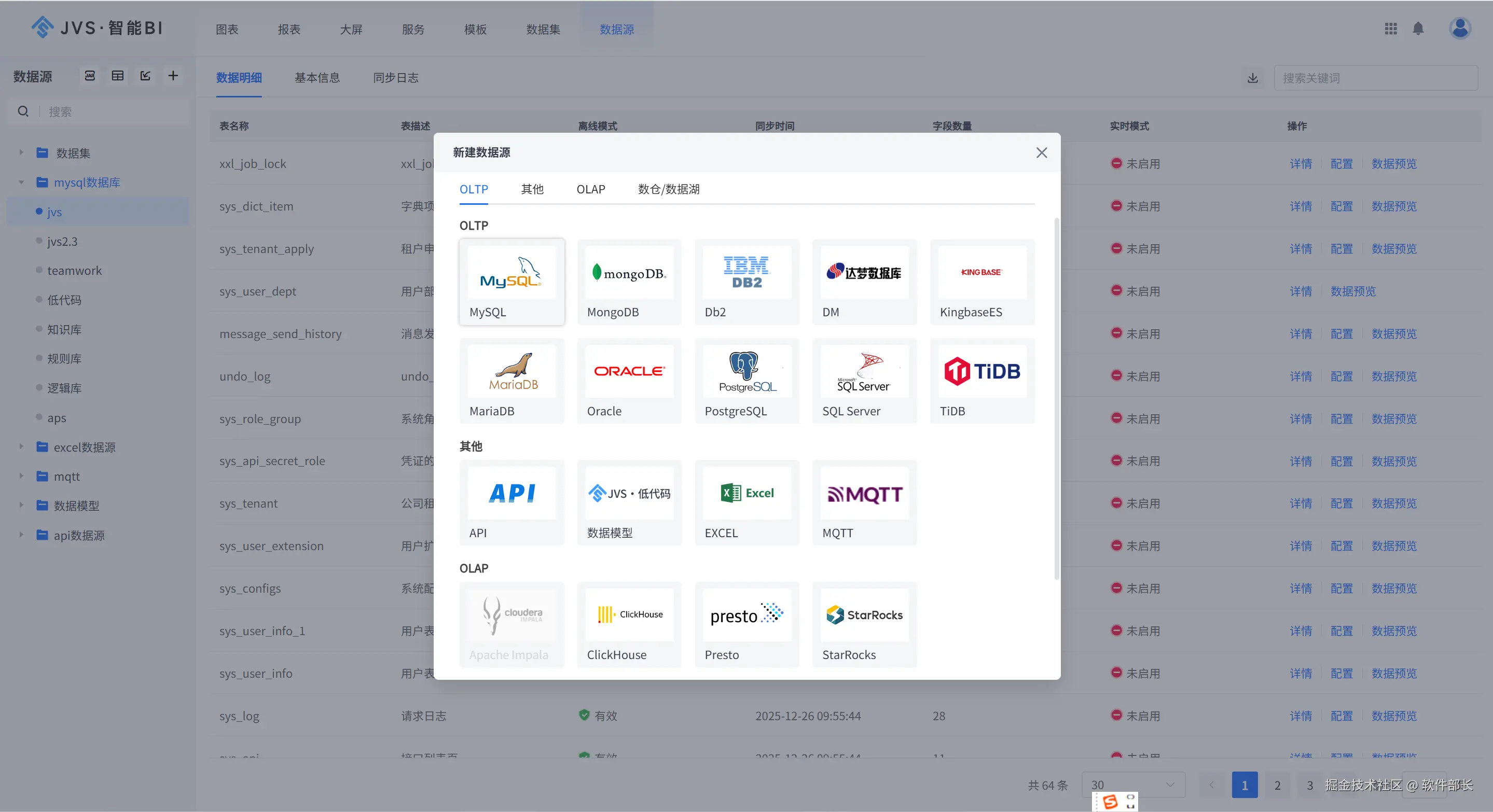Choose the EXCEL data source card
The image size is (1493, 812).
point(746,502)
